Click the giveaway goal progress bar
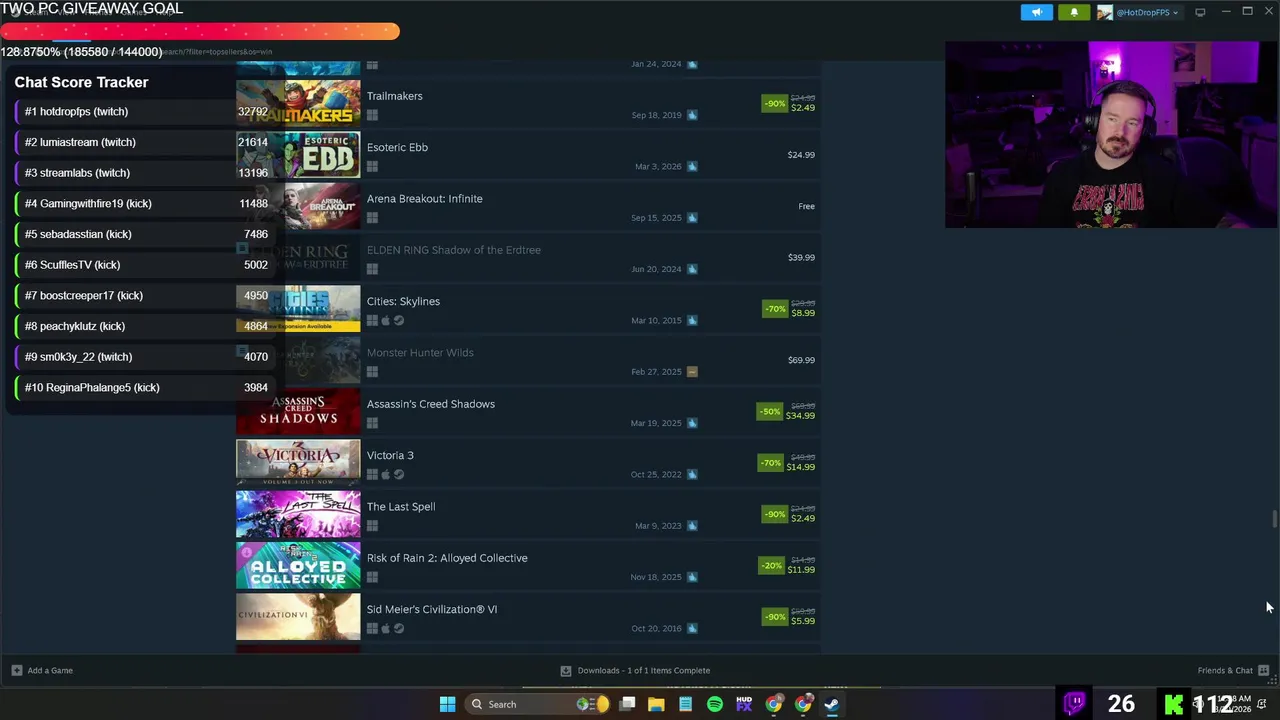The height and width of the screenshot is (720, 1280). 200,32
